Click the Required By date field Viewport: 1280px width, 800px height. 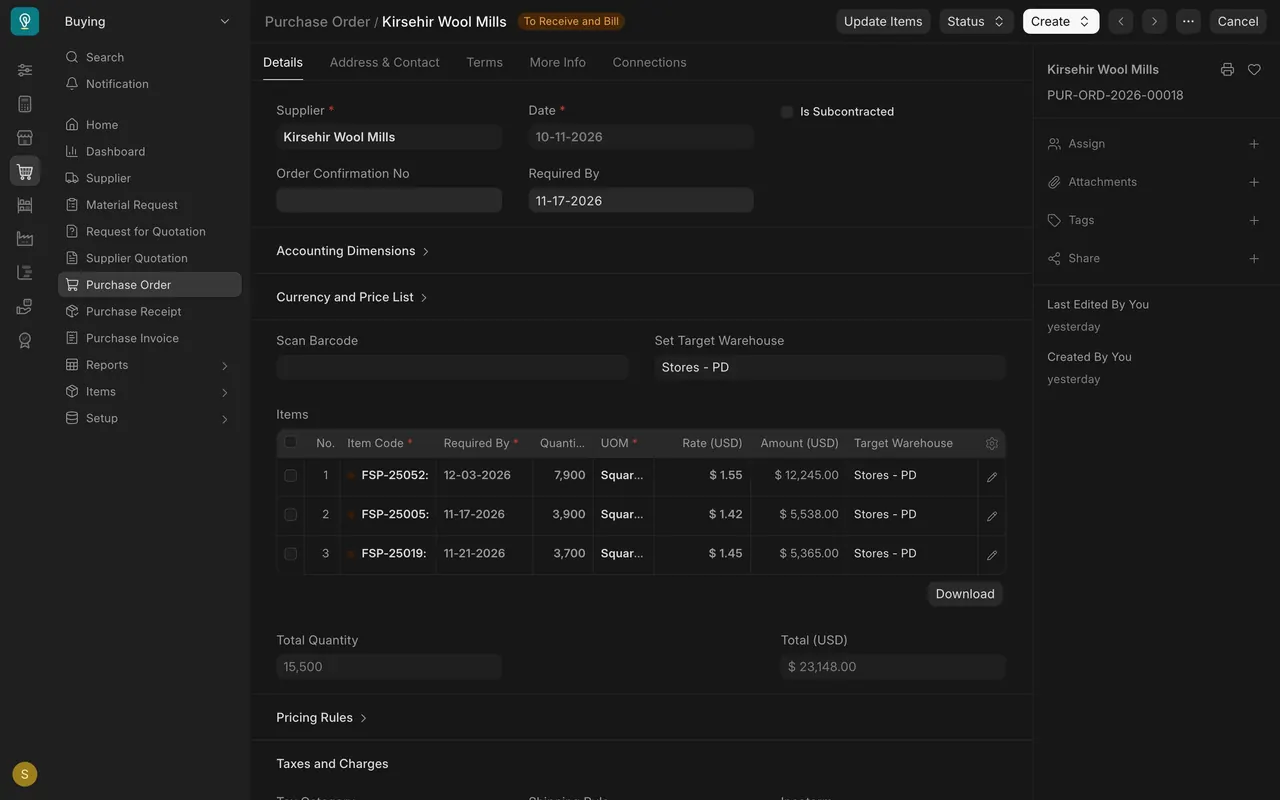pyautogui.click(x=641, y=200)
